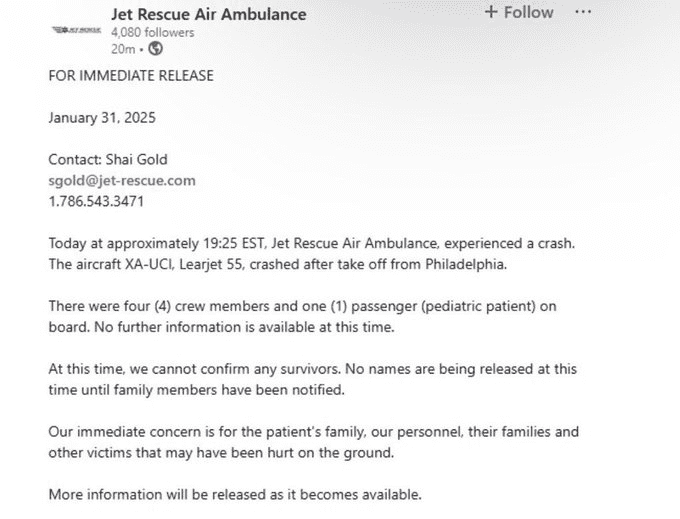Open Jet Rescue Air Ambulance profile name
Screen dimensions: 680x519
(209, 14)
